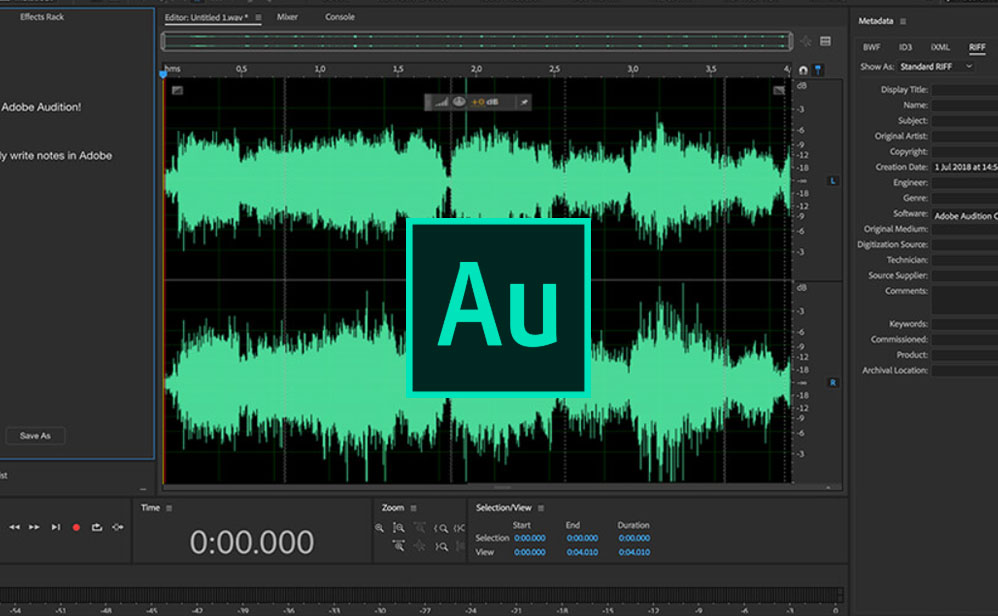The height and width of the screenshot is (616, 998).
Task: Switch to the Mixer tab
Action: click(287, 17)
